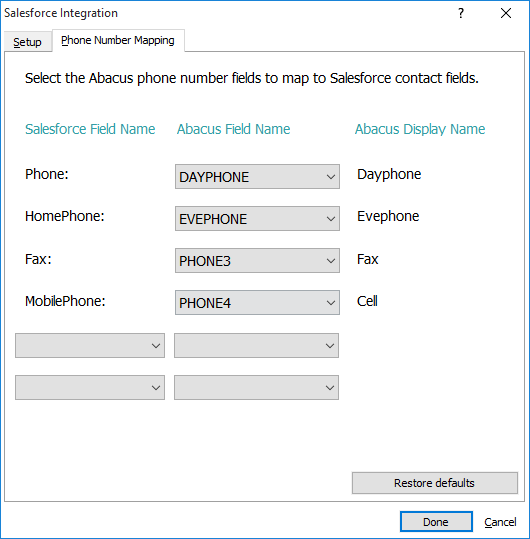Image resolution: width=530 pixels, height=539 pixels.
Task: Click the Phone: field label
Action: 47,174
